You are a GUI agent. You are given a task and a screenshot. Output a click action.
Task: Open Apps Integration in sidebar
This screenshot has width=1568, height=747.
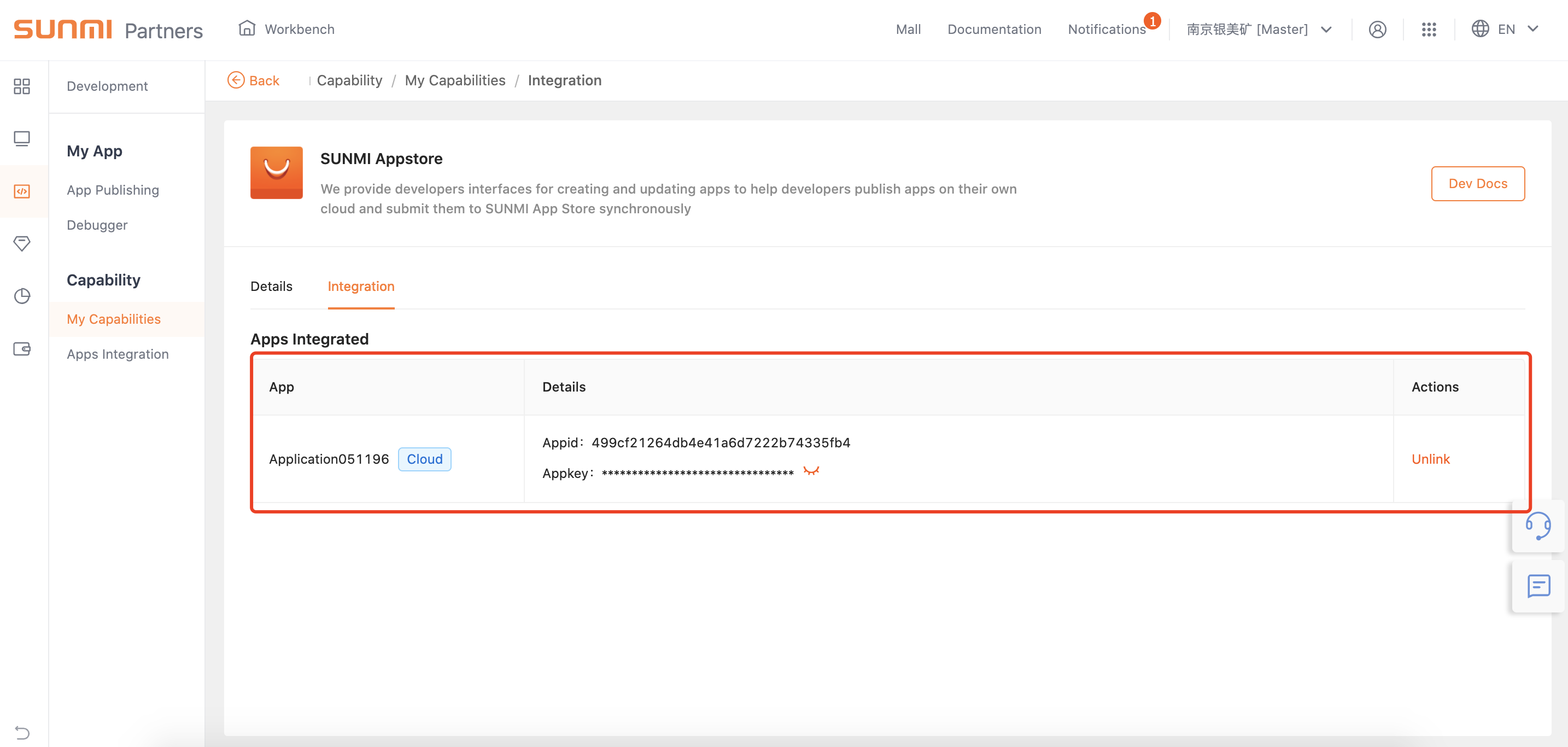118,354
